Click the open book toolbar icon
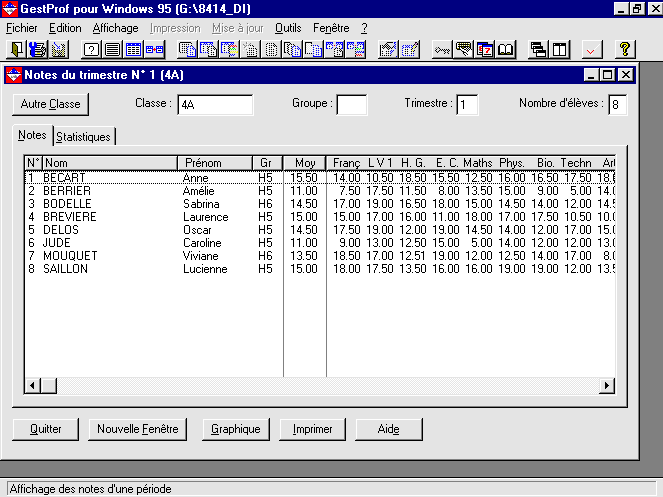663x497 pixels. (506, 49)
